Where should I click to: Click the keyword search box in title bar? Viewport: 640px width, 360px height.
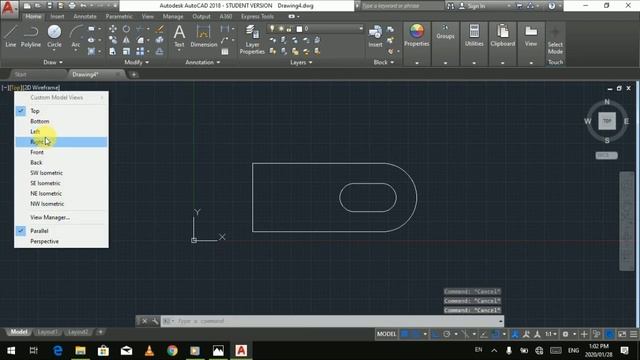coord(402,6)
